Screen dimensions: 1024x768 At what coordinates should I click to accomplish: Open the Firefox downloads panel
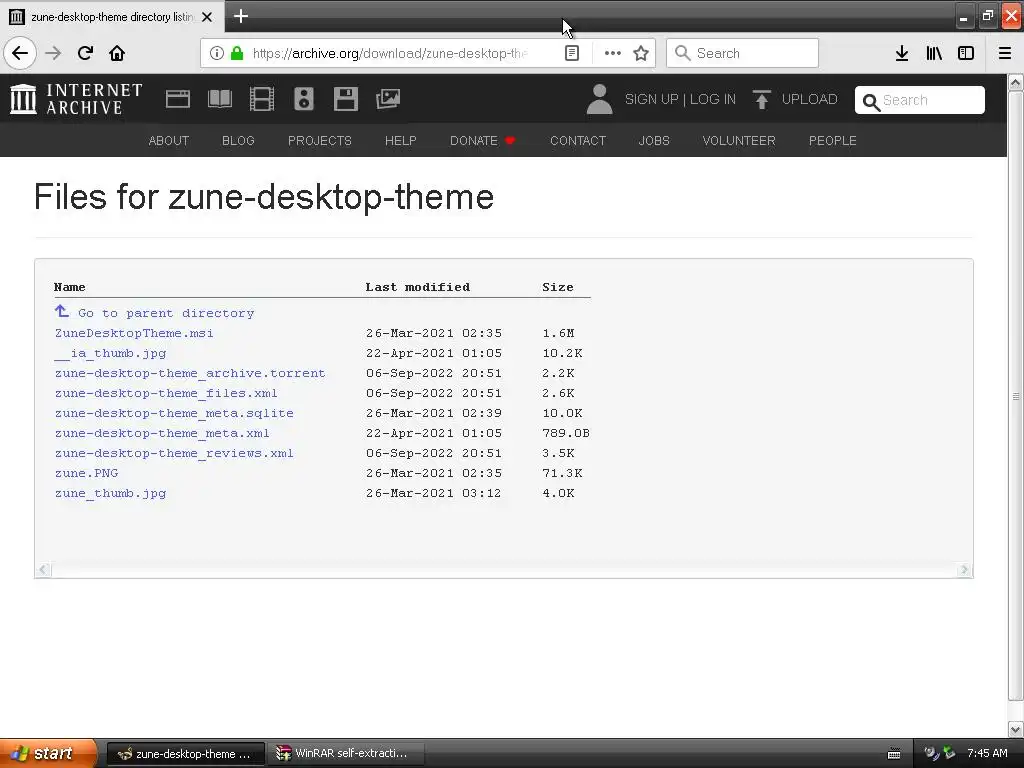point(901,53)
